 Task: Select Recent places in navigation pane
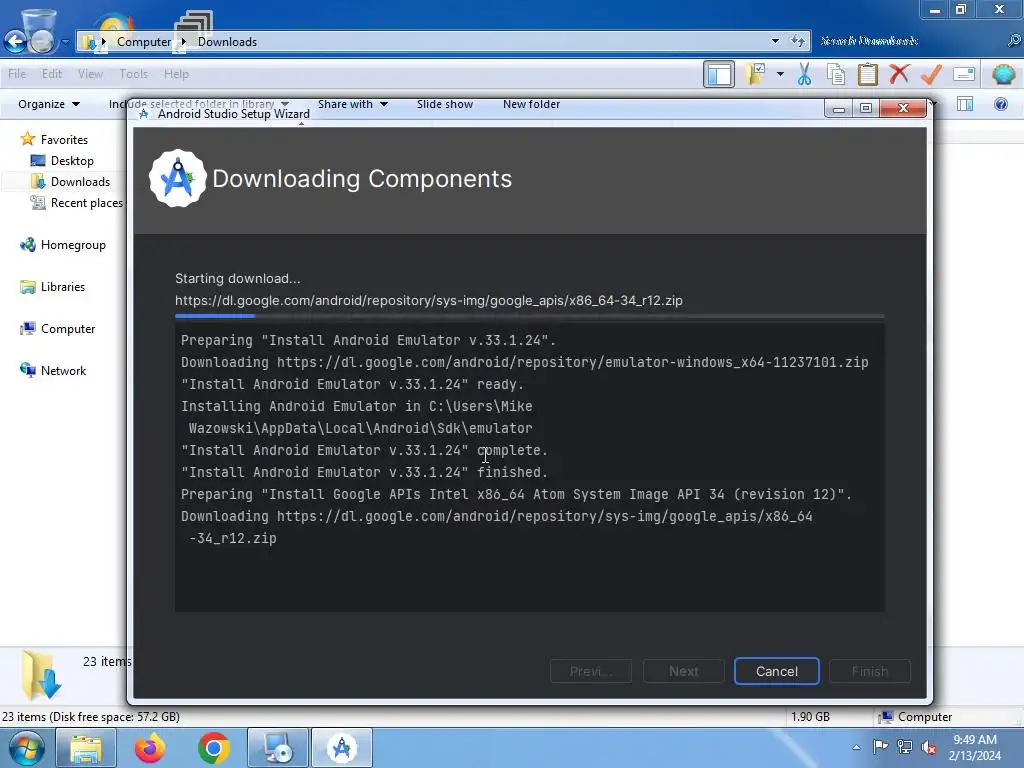click(86, 203)
